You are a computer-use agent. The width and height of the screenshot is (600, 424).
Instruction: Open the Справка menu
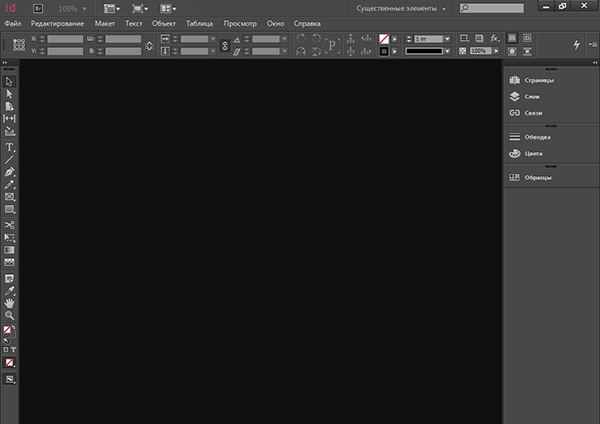coord(307,24)
